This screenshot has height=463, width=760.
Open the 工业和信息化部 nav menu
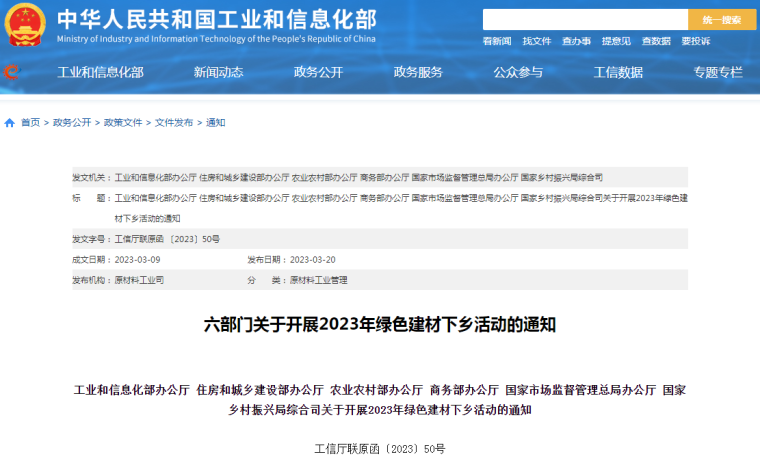(x=100, y=72)
